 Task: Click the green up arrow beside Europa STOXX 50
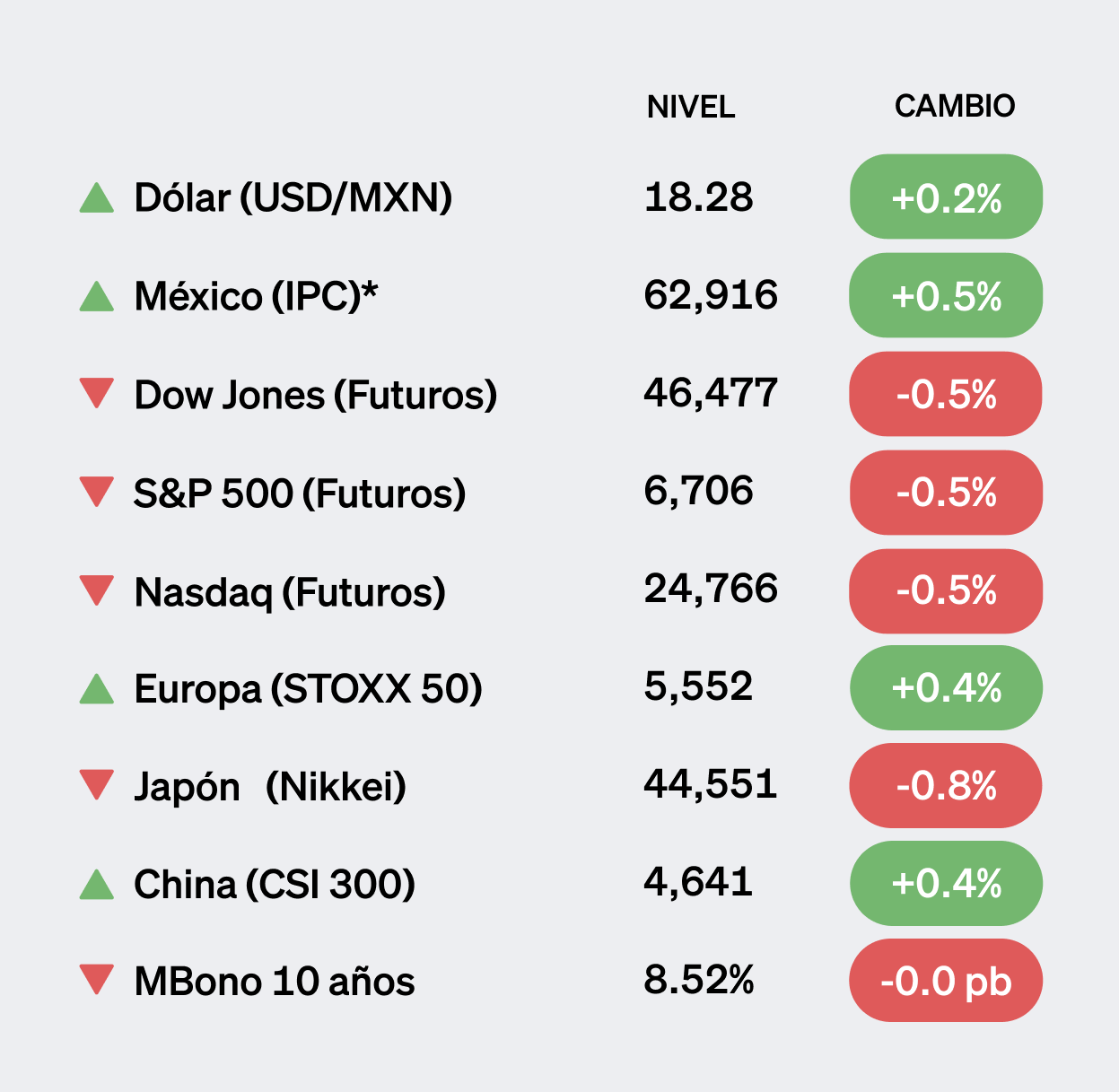tap(97, 690)
